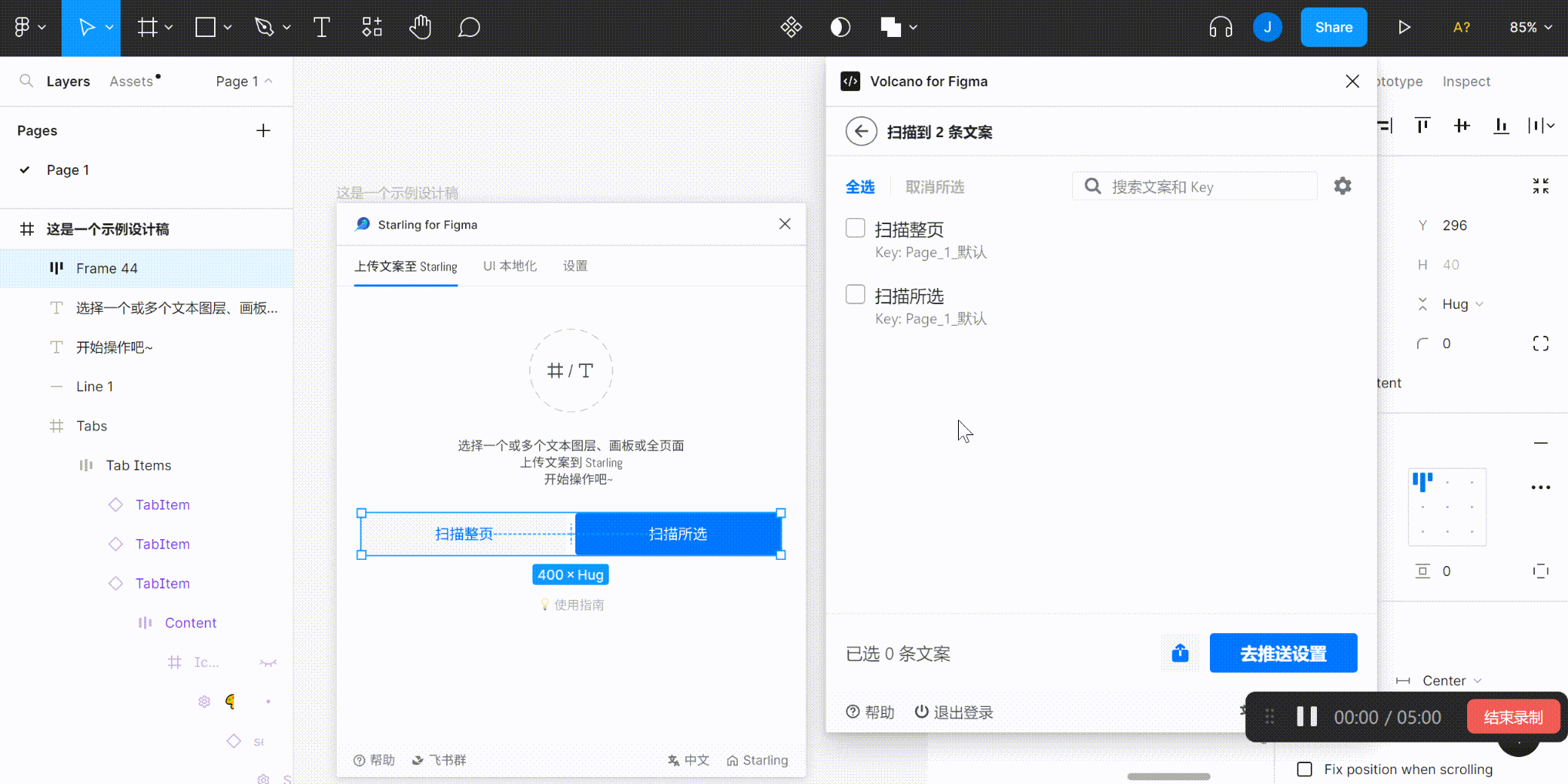Check the 扫描整页 checkbox
Image resolution: width=1568 pixels, height=784 pixels.
tap(856, 228)
